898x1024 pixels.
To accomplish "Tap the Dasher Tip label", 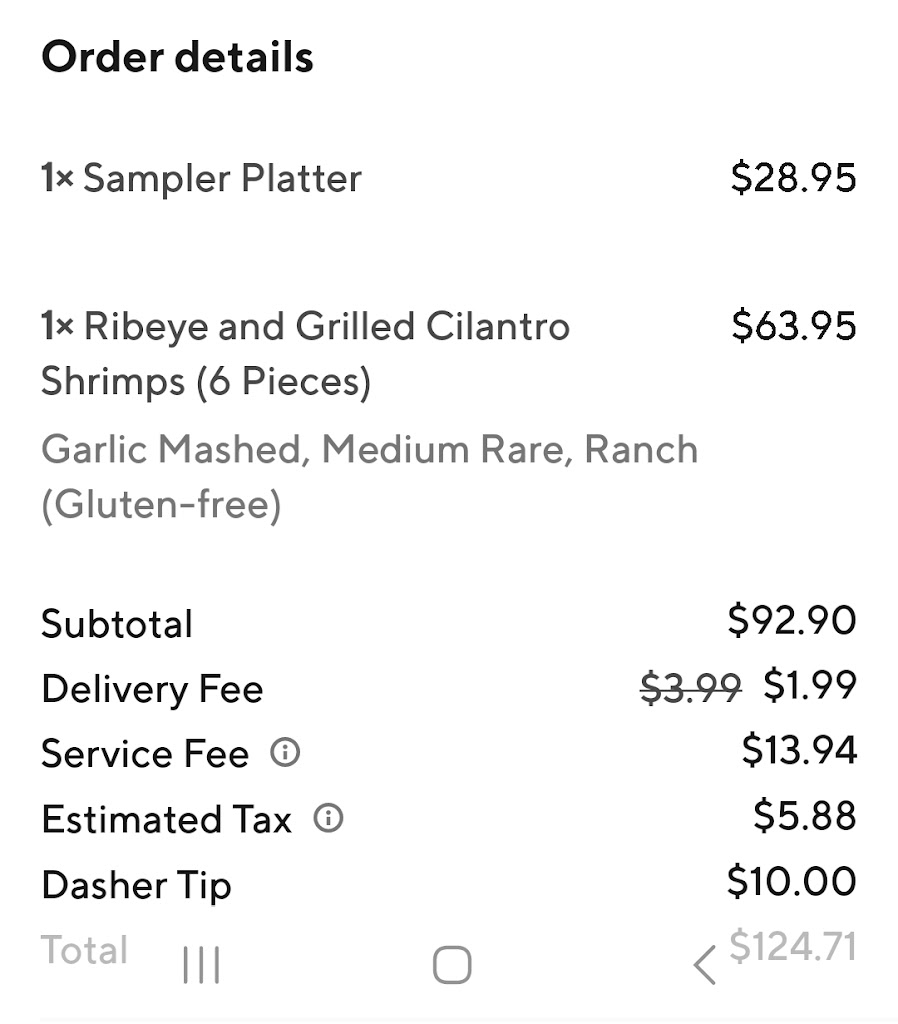I will pyautogui.click(x=136, y=886).
